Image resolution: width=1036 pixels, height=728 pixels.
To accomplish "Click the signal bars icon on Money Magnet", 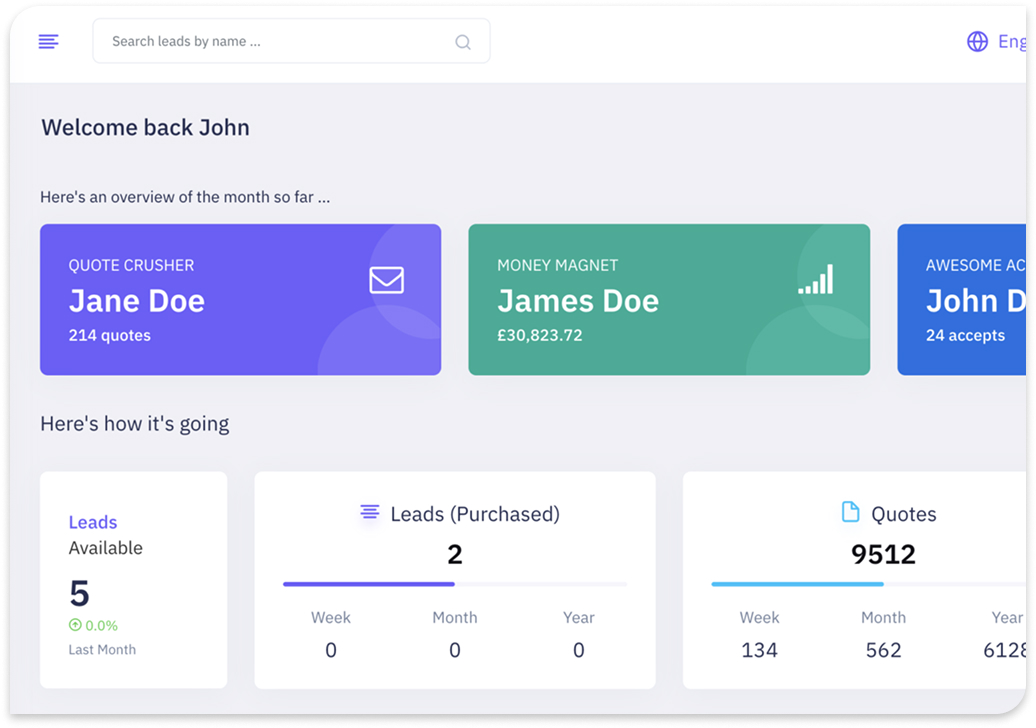I will pyautogui.click(x=816, y=280).
